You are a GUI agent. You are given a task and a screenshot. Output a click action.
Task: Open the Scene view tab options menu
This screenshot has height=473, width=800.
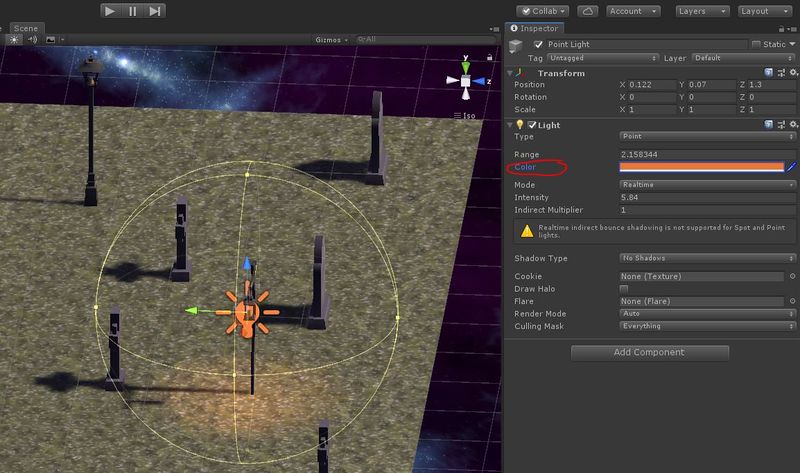coord(494,29)
